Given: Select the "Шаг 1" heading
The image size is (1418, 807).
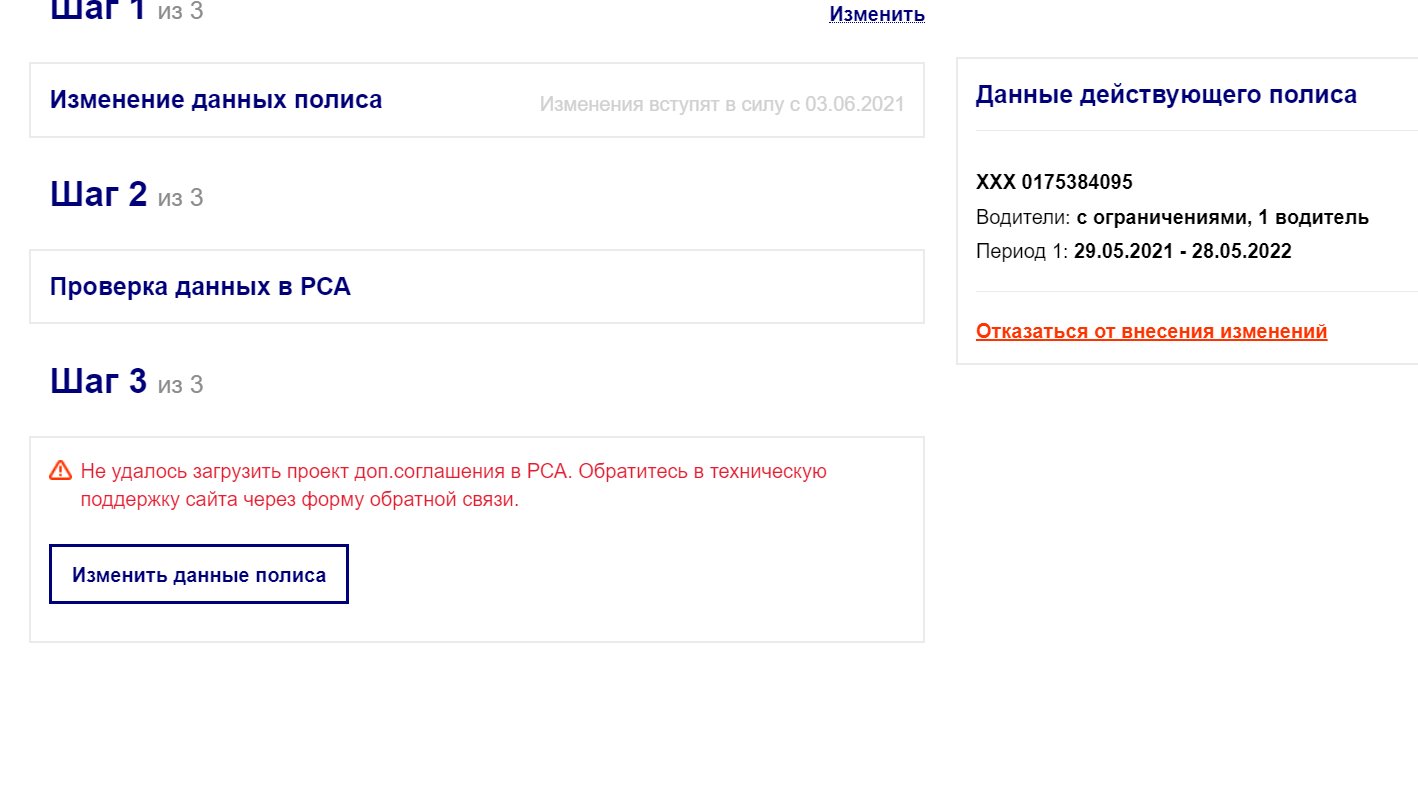Looking at the screenshot, I should click(x=98, y=10).
